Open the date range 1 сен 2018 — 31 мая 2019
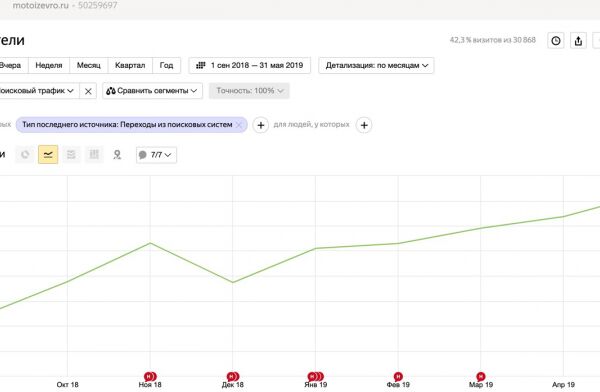 (x=249, y=65)
